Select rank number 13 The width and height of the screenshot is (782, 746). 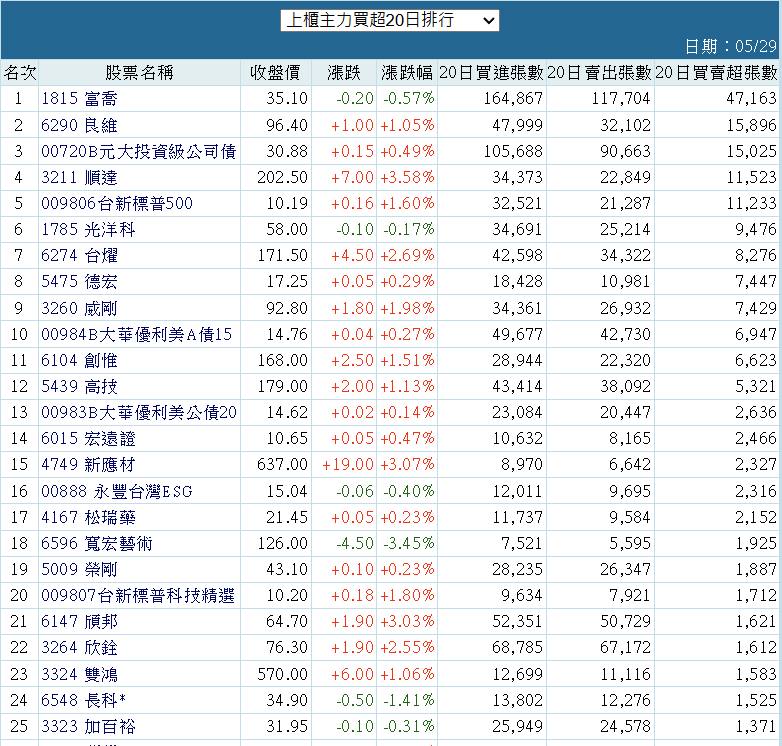coord(19,412)
